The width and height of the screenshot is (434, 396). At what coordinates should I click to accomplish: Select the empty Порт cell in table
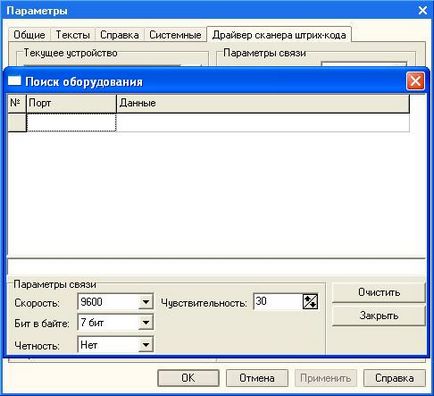click(x=71, y=123)
